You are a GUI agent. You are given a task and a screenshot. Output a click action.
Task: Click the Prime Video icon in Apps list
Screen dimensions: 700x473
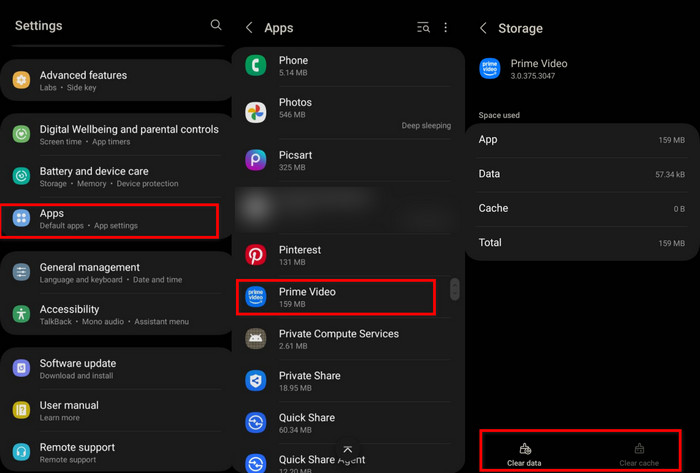[256, 297]
